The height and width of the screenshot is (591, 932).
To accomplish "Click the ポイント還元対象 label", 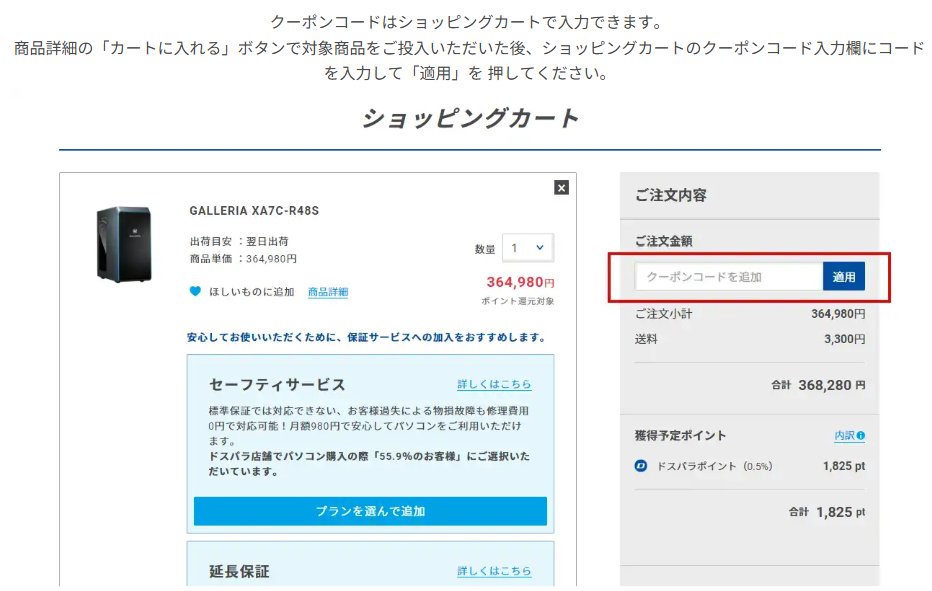I will pyautogui.click(x=518, y=301).
